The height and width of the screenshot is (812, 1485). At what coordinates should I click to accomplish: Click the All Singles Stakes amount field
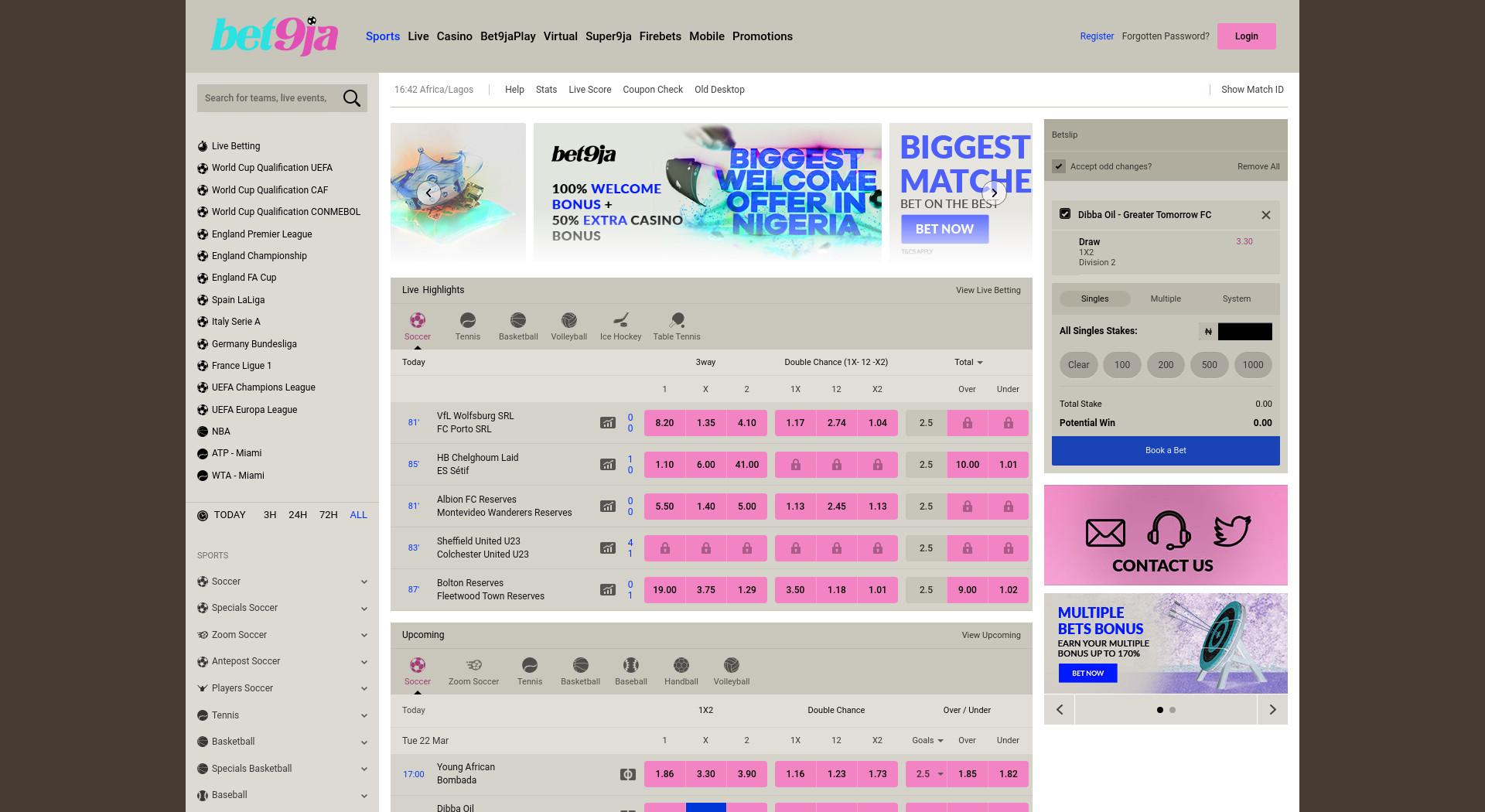(x=1244, y=332)
